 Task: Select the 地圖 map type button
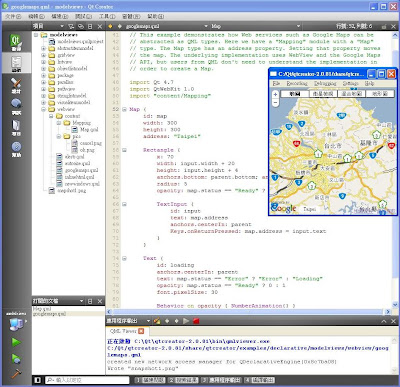[x=295, y=94]
